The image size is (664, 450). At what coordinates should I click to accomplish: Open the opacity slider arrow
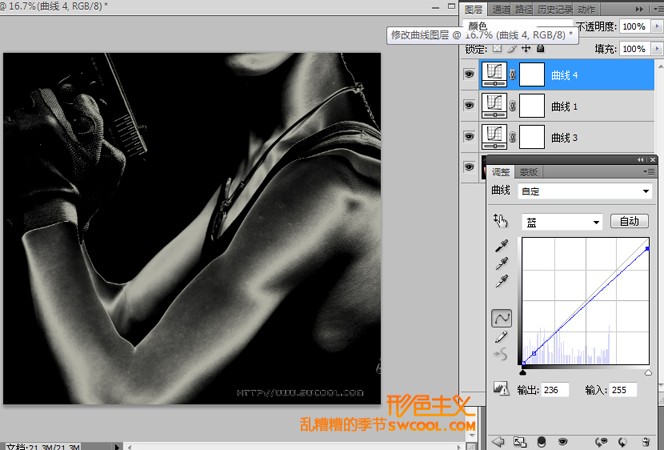(x=657, y=26)
